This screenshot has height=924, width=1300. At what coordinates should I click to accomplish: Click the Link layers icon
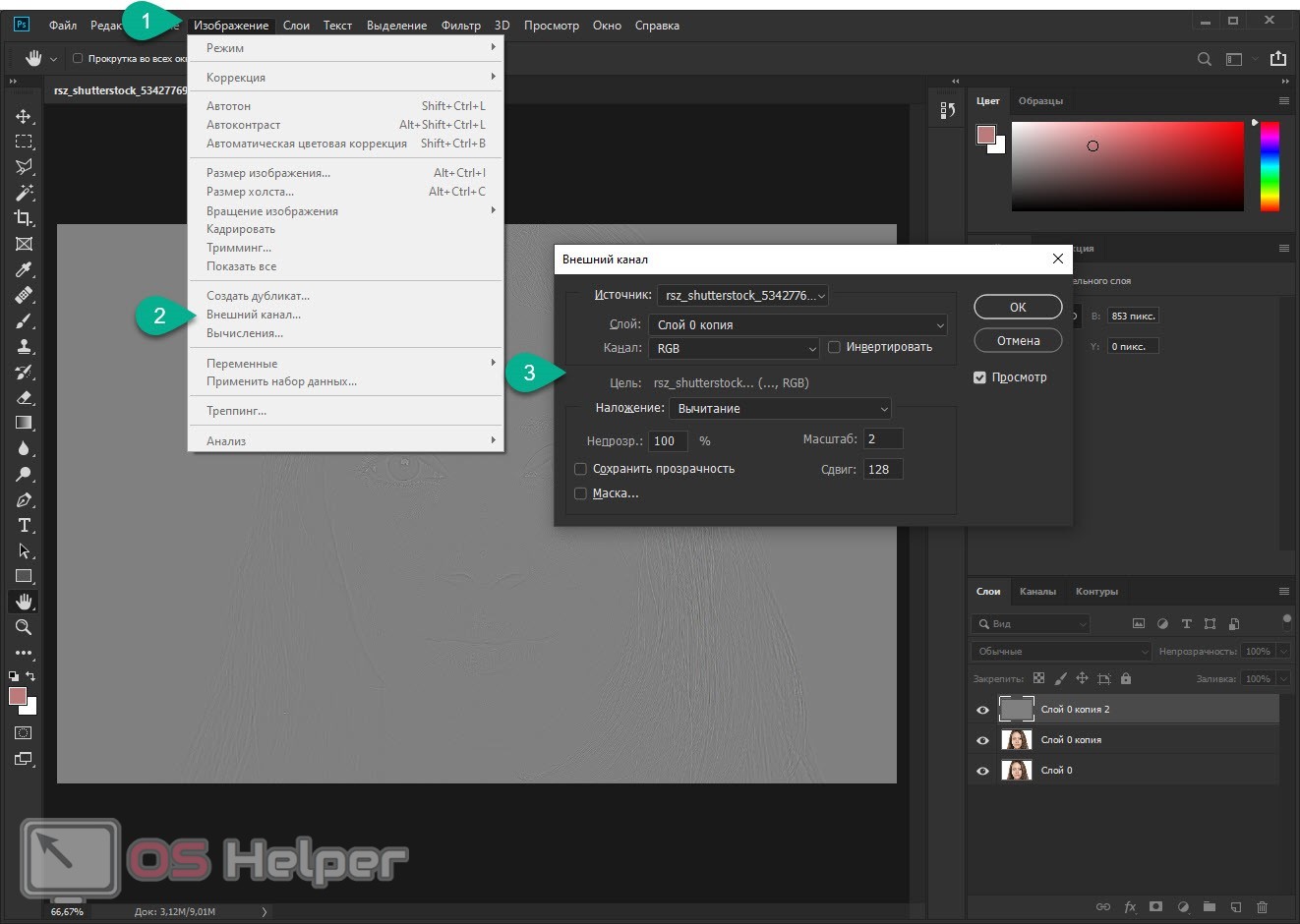(1103, 907)
